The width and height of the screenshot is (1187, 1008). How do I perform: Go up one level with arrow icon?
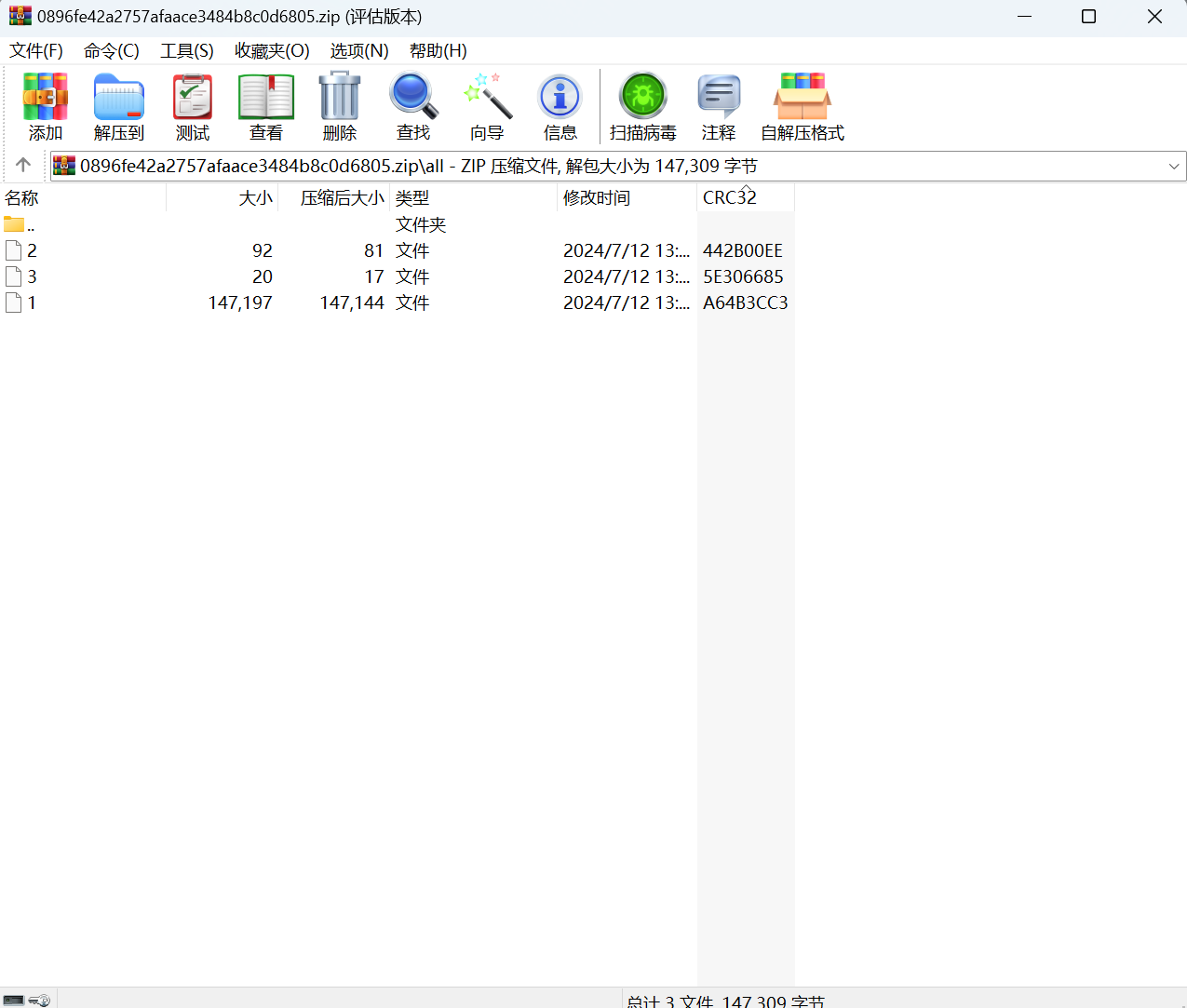point(23,165)
